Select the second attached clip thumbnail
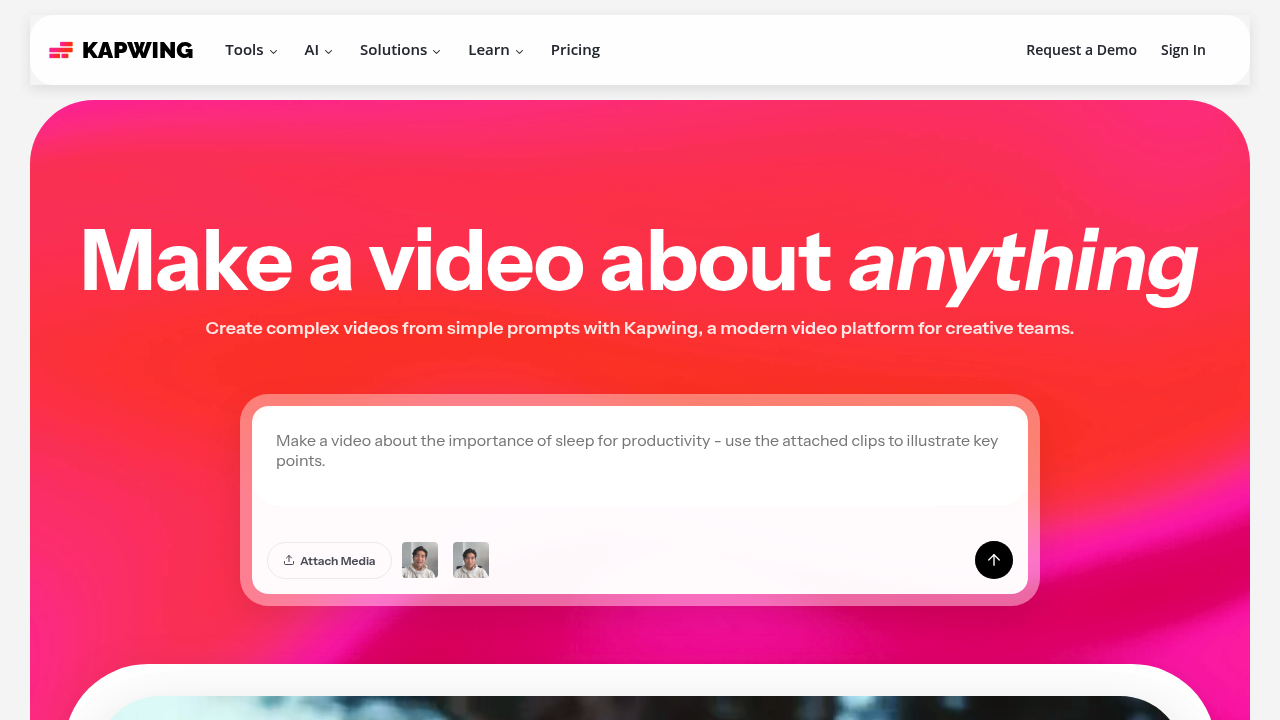The image size is (1280, 720). [471, 560]
